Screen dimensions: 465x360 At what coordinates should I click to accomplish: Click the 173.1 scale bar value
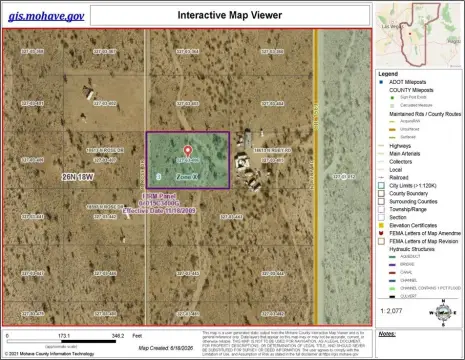(64, 336)
